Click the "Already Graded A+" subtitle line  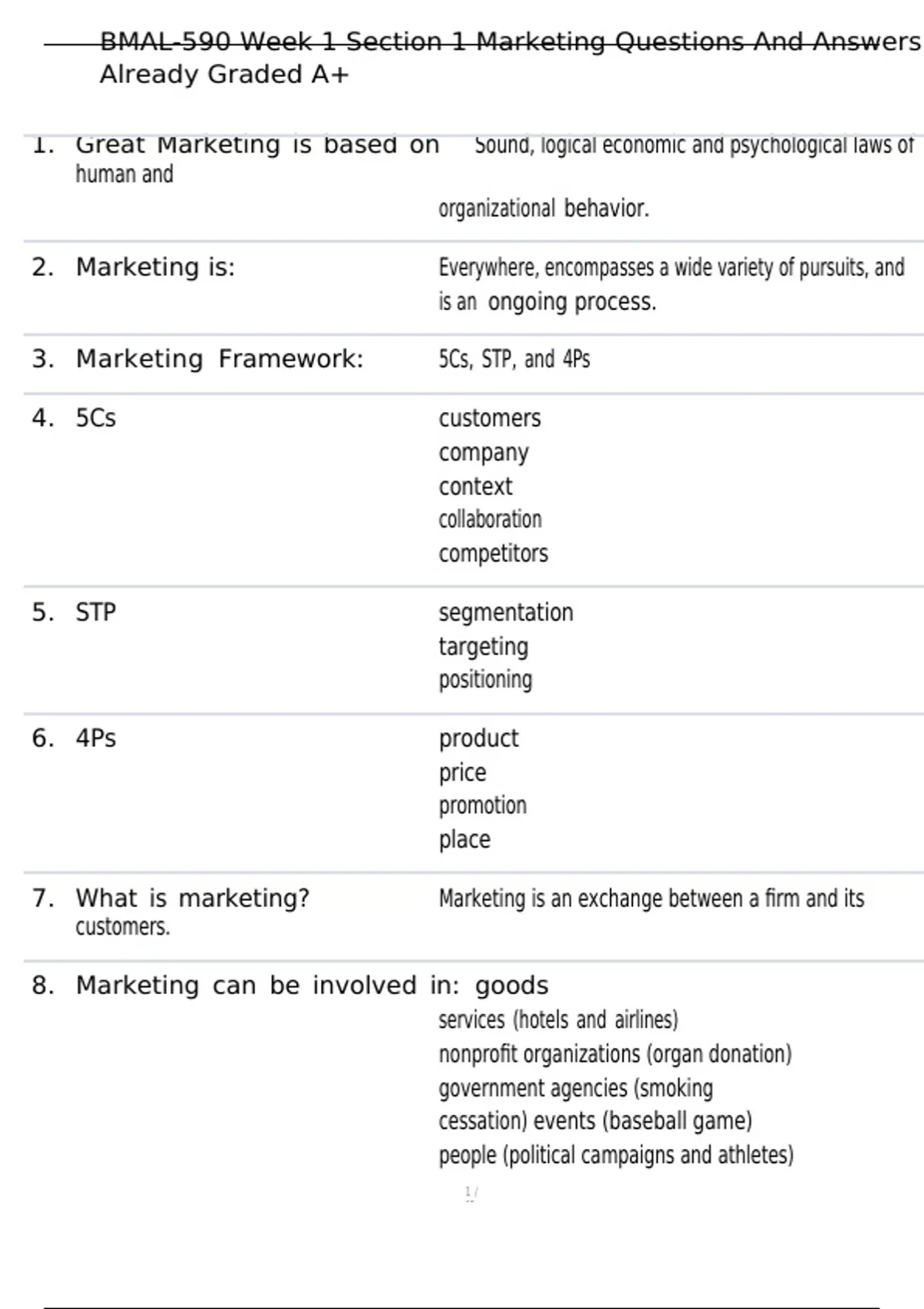point(224,75)
